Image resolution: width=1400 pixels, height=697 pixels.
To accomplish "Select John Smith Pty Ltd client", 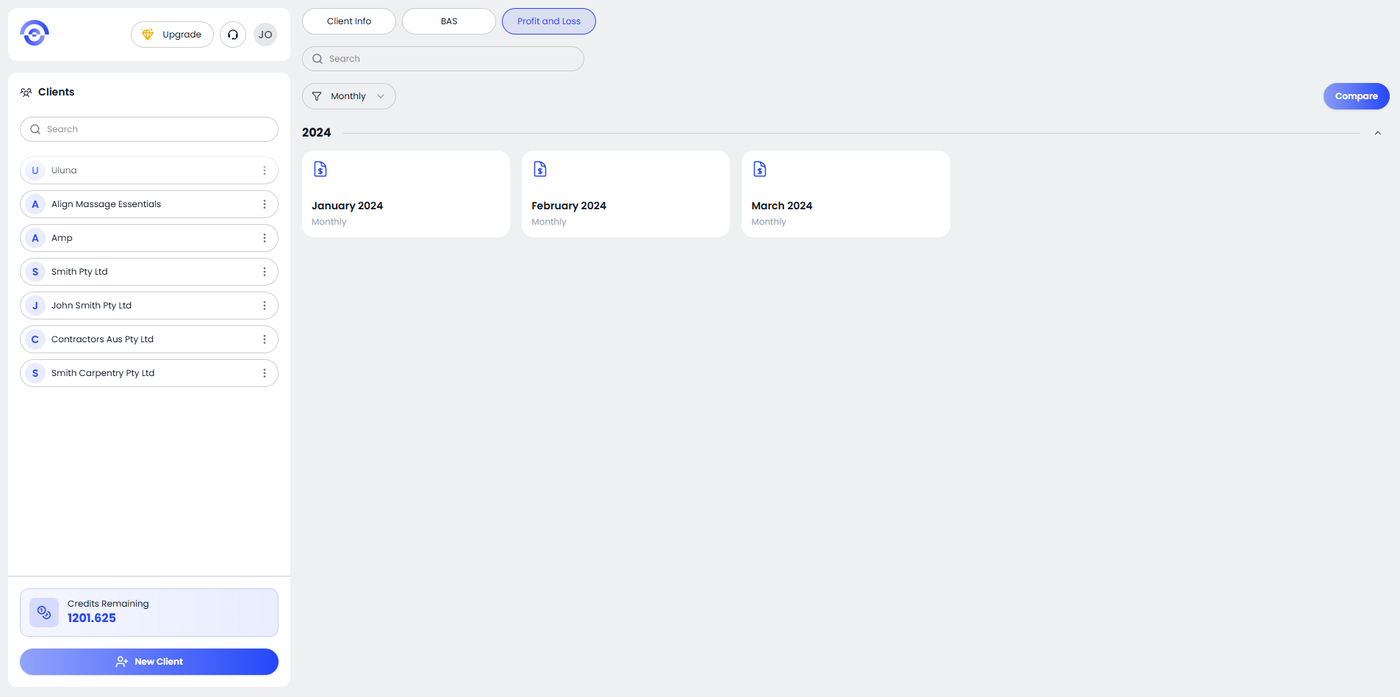I will pos(149,306).
